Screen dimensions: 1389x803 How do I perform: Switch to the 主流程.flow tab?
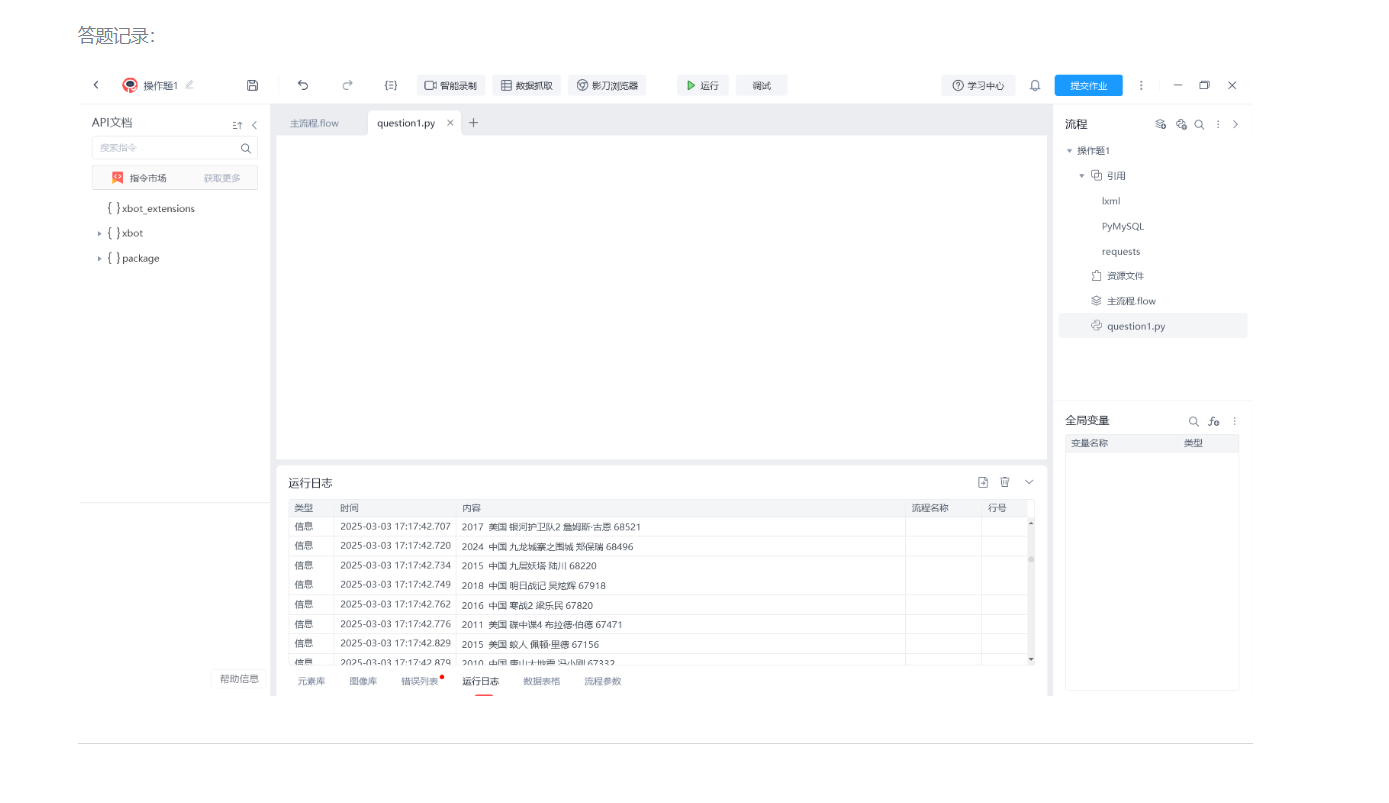(x=314, y=124)
